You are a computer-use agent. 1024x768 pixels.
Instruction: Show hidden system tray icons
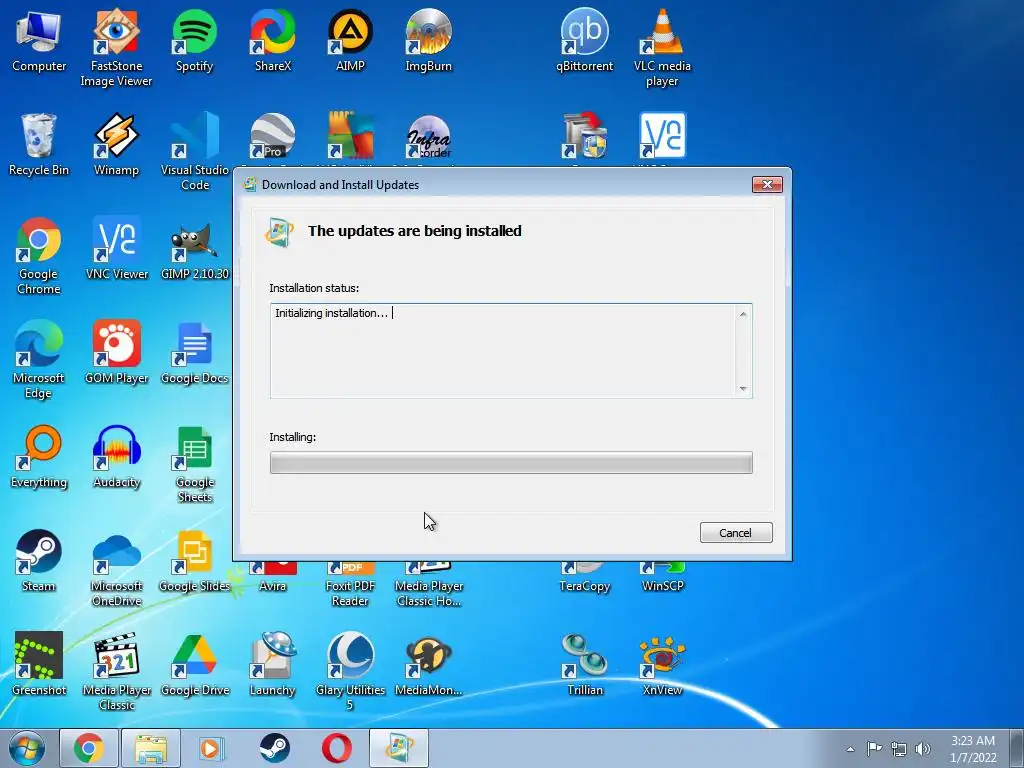(x=850, y=749)
